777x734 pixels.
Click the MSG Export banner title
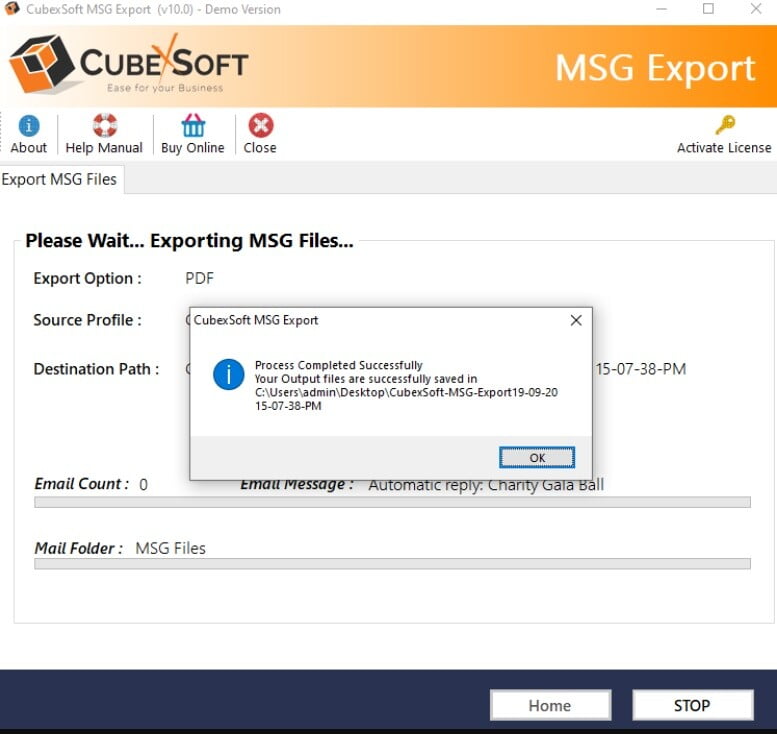tap(655, 68)
